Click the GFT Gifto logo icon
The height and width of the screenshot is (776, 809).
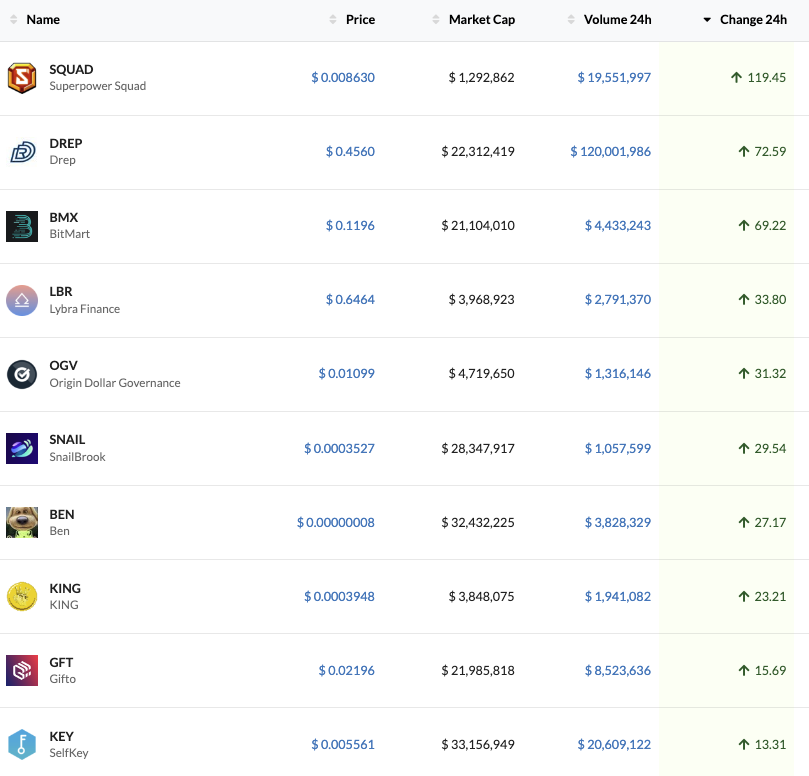pos(22,670)
